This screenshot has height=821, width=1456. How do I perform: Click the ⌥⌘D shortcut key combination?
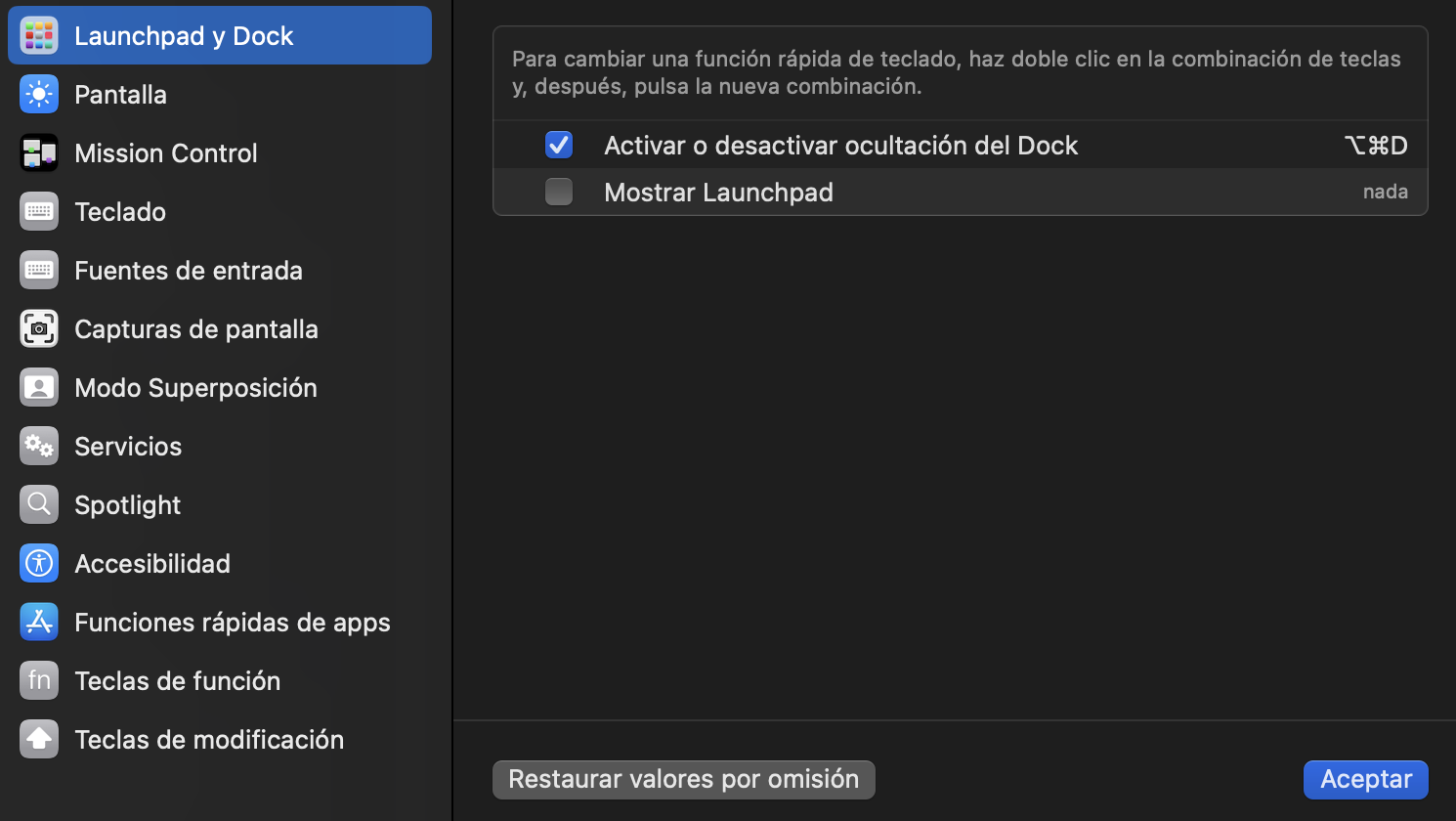coord(1376,146)
